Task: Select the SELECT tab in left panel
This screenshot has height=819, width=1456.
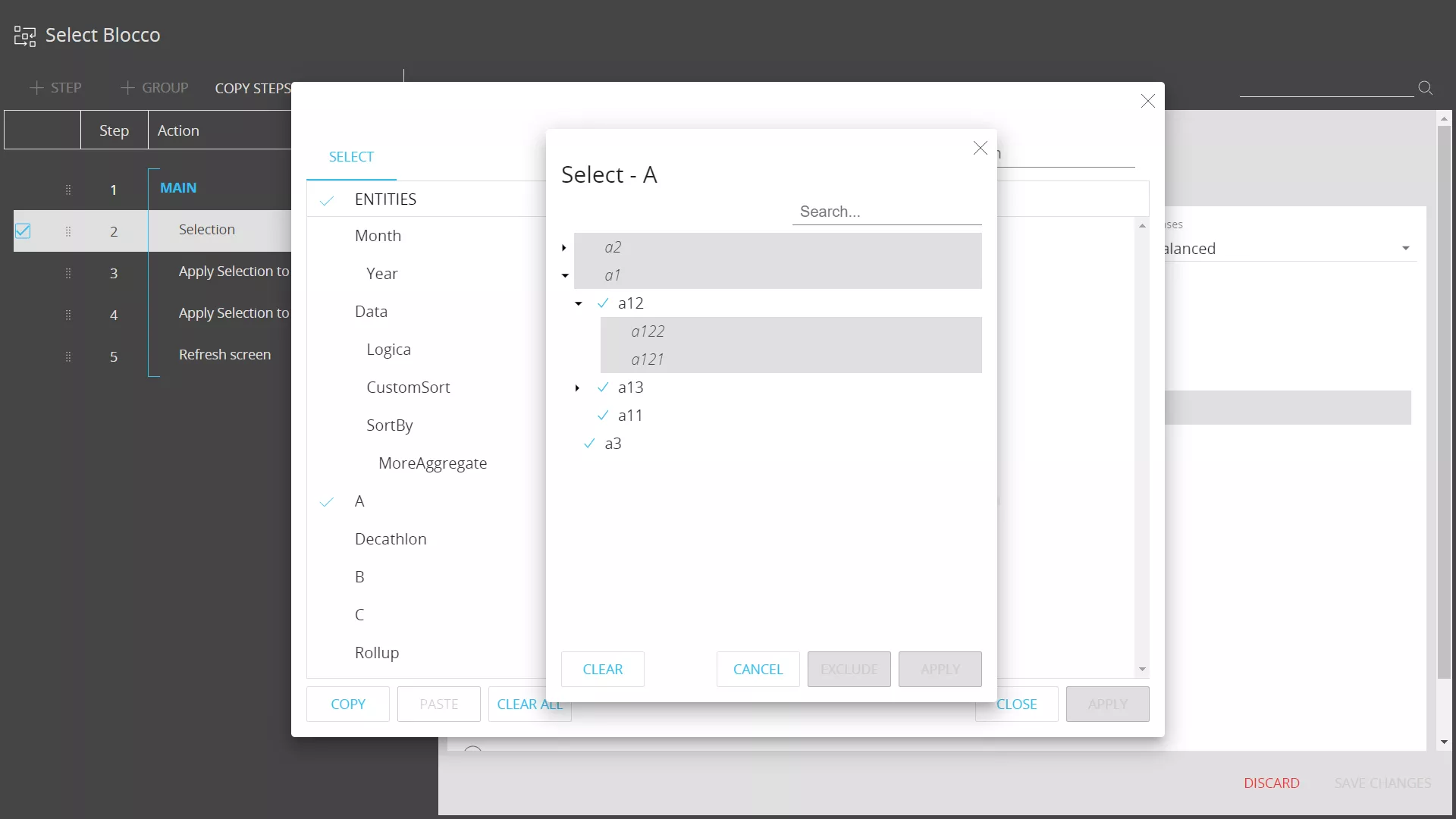Action: (x=351, y=156)
